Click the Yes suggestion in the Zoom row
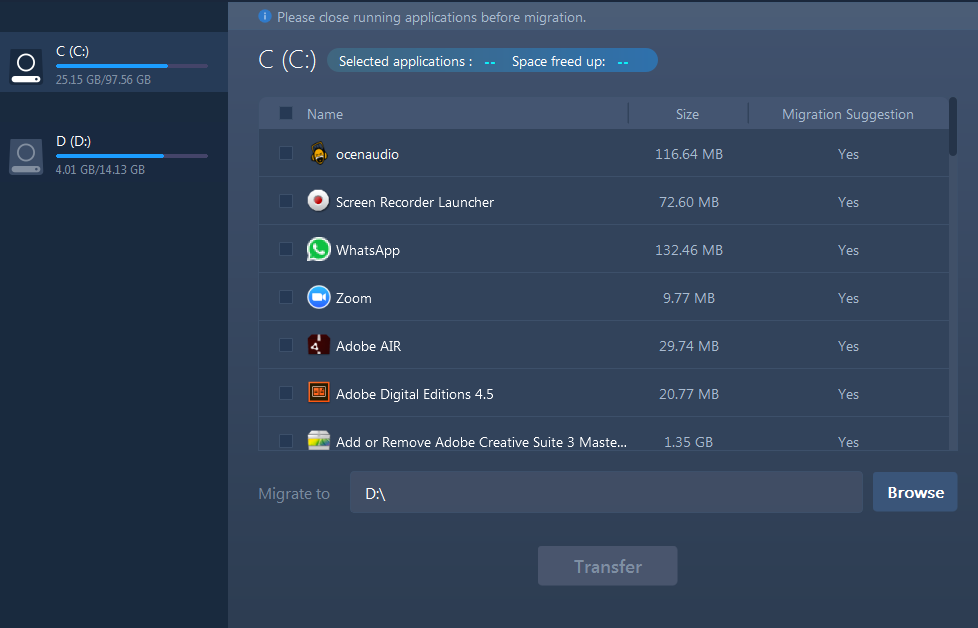 coord(848,298)
